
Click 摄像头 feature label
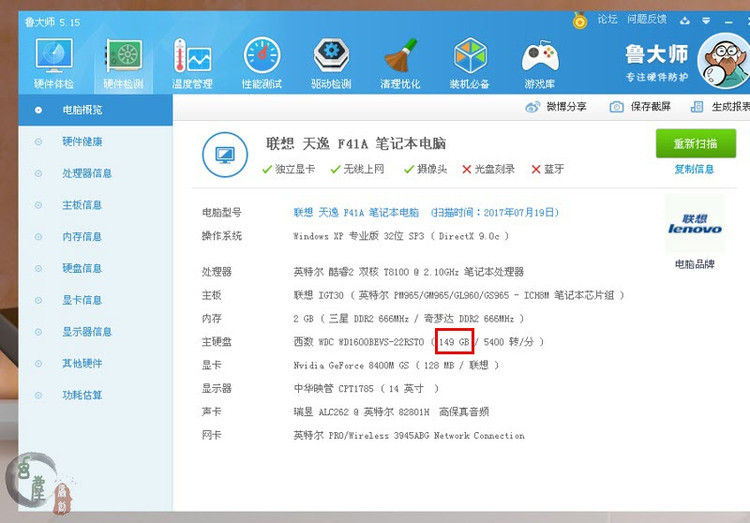432,169
